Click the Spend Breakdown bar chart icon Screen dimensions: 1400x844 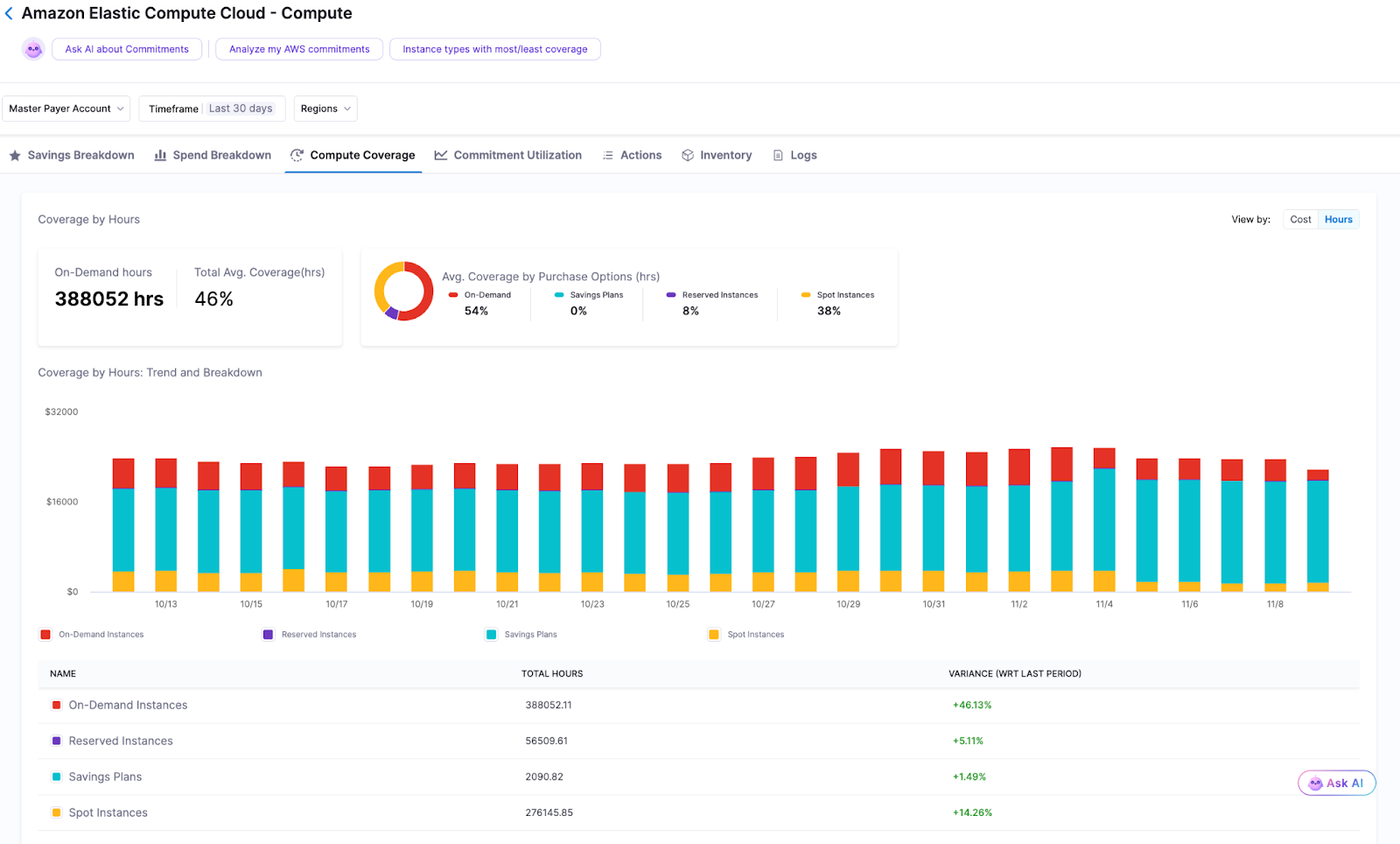160,156
